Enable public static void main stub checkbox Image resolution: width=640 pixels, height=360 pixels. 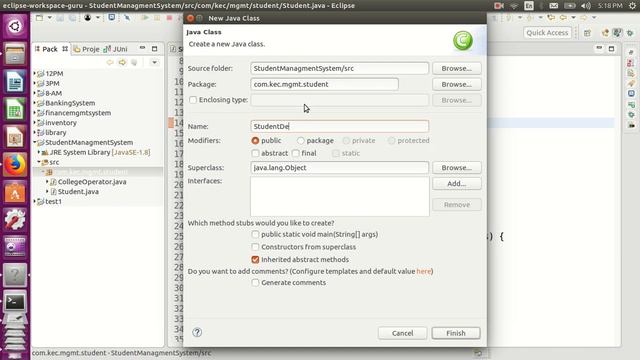[256, 234]
